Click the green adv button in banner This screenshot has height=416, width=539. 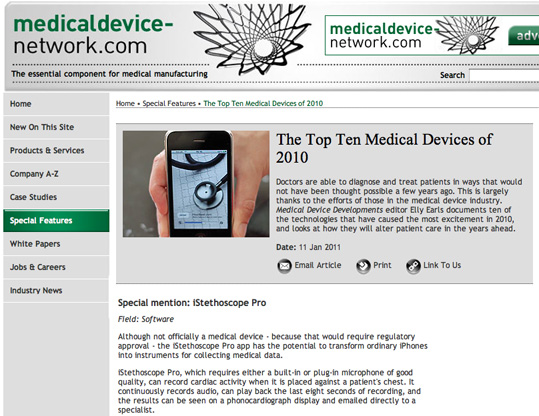[524, 35]
